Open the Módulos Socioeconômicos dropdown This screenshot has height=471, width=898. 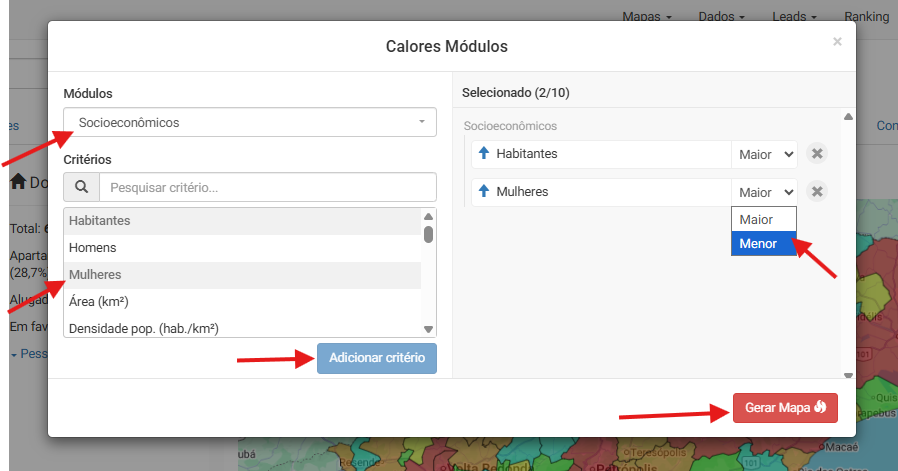(250, 122)
